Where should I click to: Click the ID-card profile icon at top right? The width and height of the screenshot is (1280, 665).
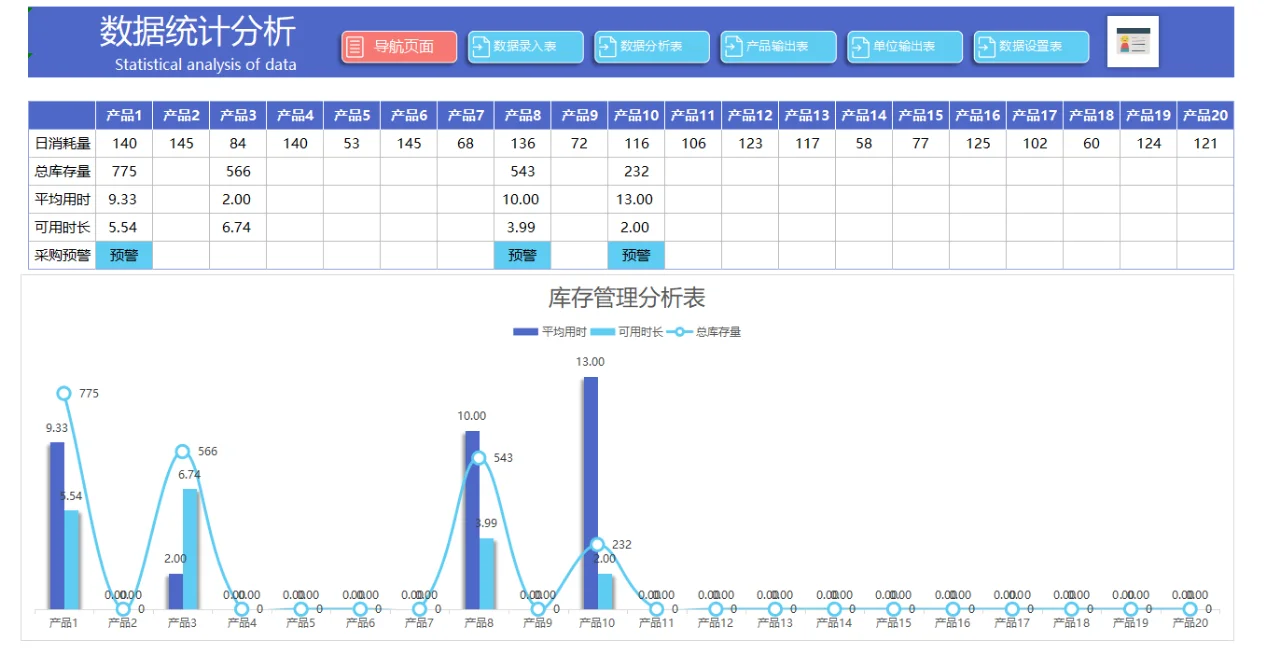click(1132, 43)
